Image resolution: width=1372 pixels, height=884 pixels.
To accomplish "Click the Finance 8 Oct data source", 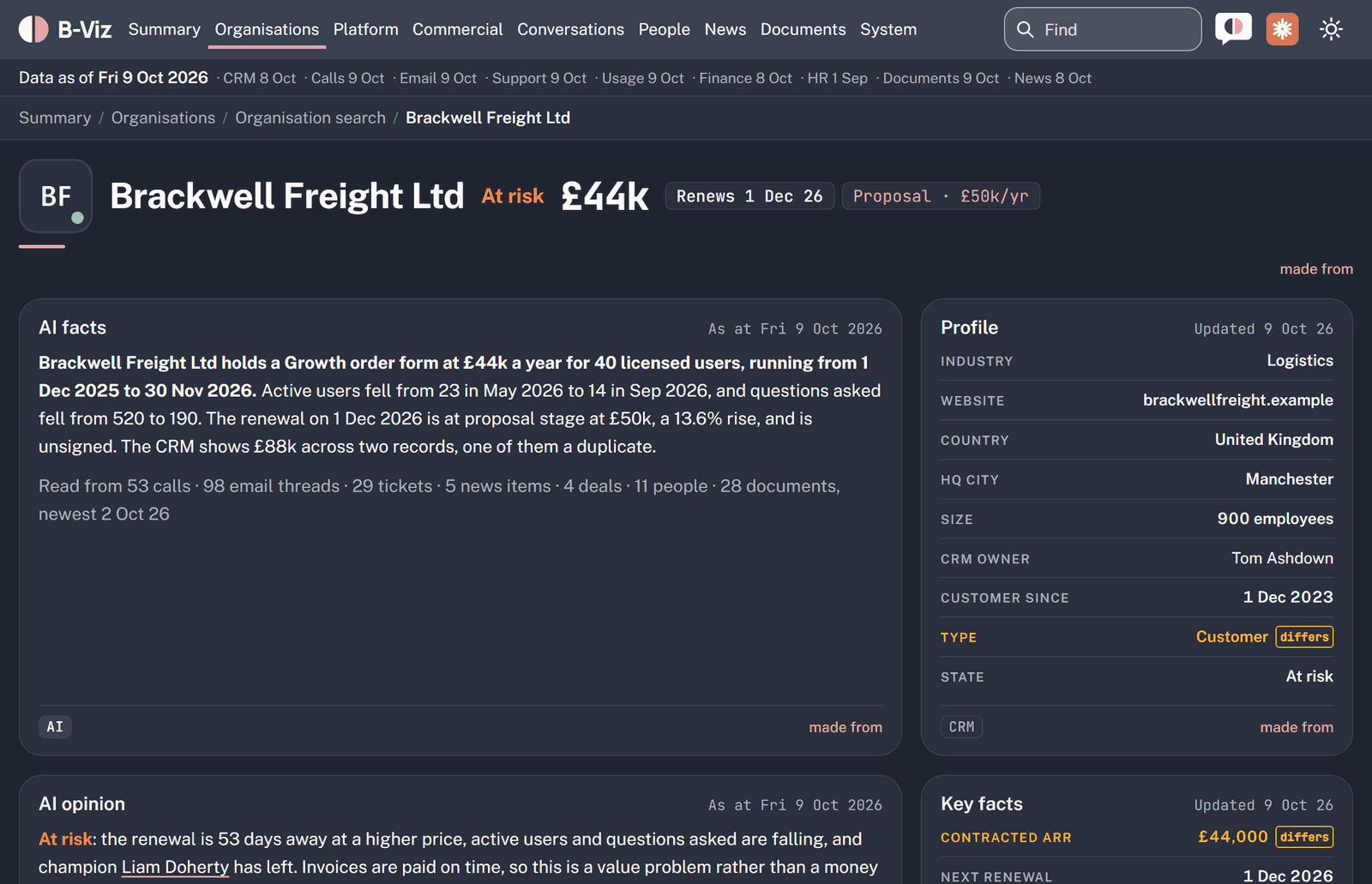I will (x=745, y=78).
